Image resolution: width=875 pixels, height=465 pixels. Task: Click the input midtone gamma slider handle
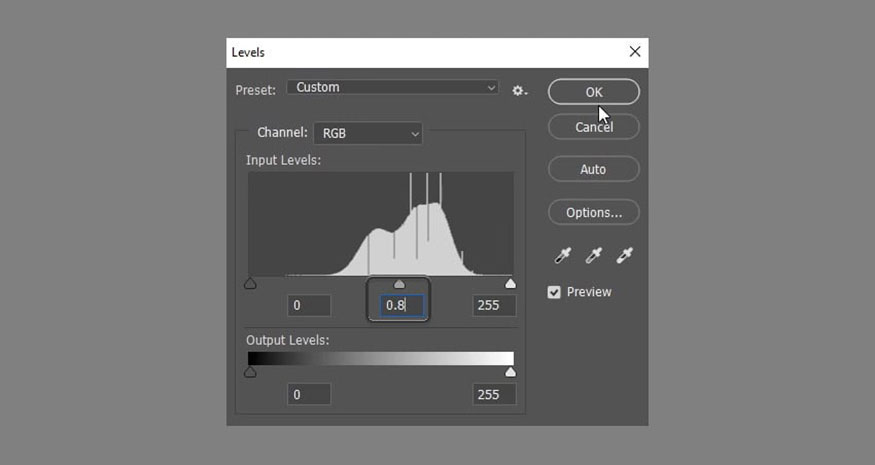pyautogui.click(x=399, y=285)
